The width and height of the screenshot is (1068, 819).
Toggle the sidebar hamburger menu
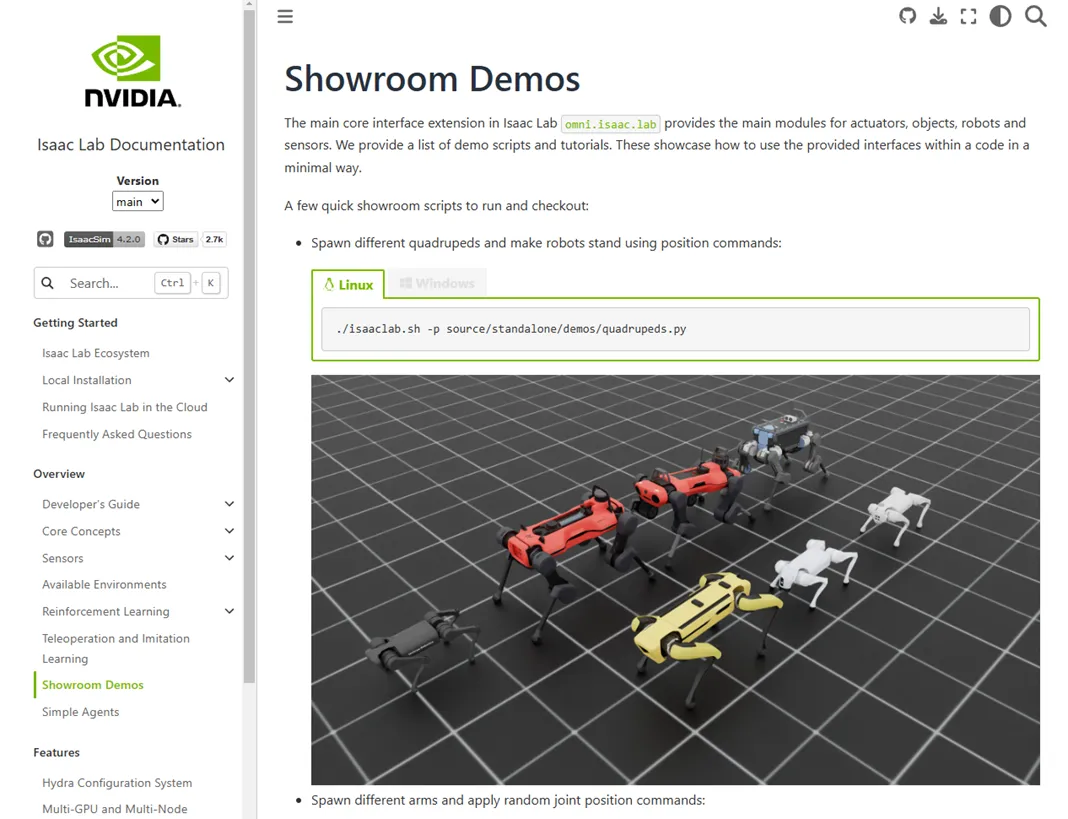click(285, 16)
